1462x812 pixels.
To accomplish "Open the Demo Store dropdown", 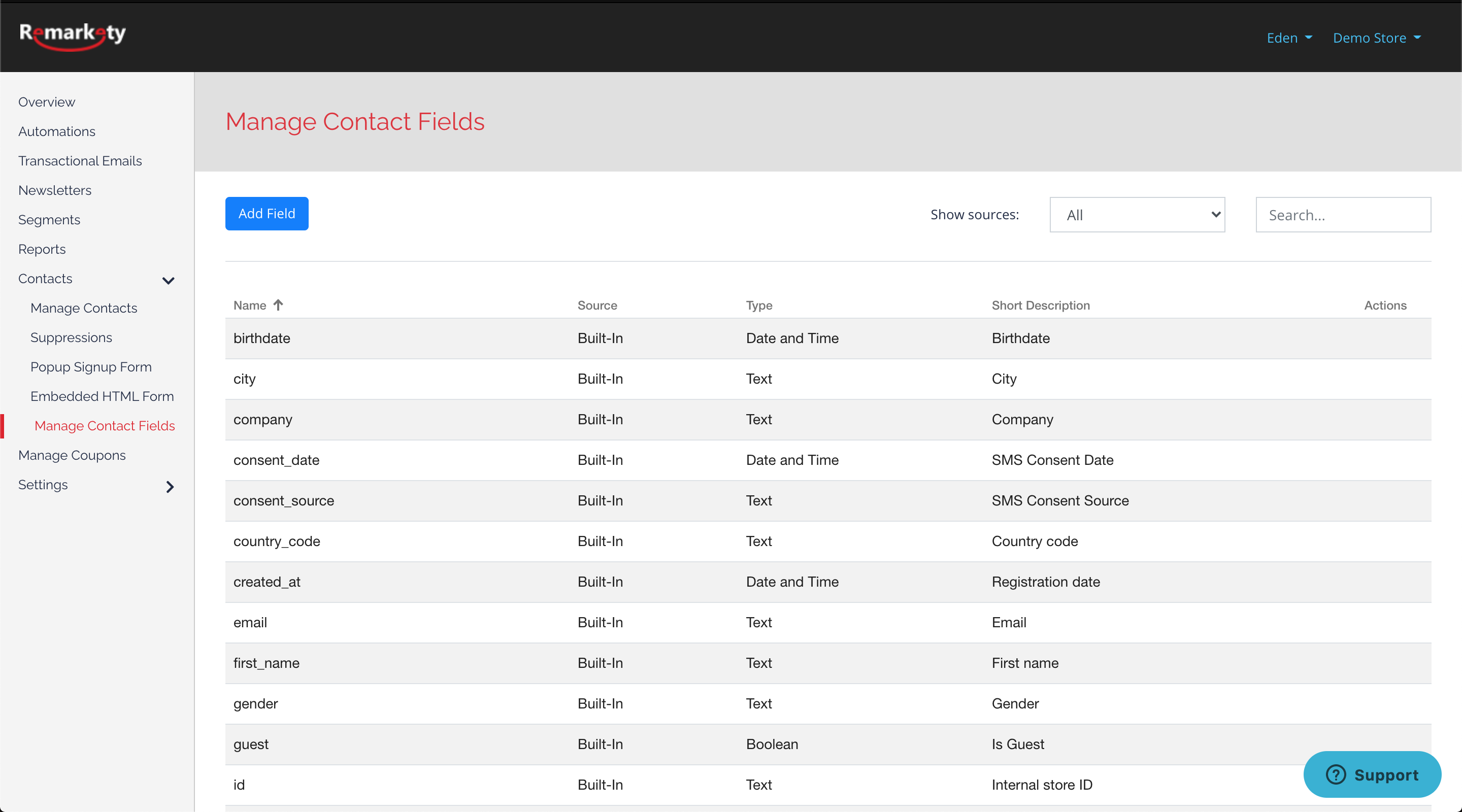I will point(1377,38).
